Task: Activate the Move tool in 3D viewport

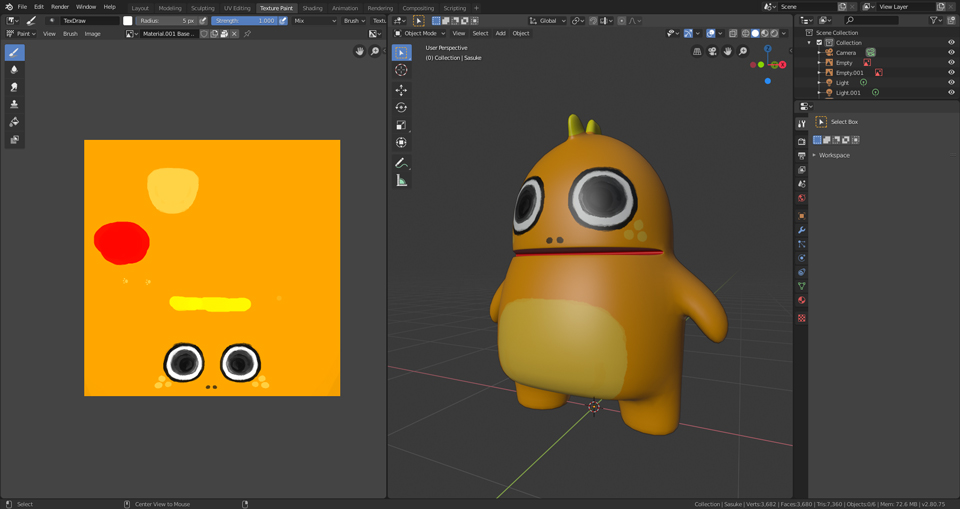Action: click(x=401, y=90)
